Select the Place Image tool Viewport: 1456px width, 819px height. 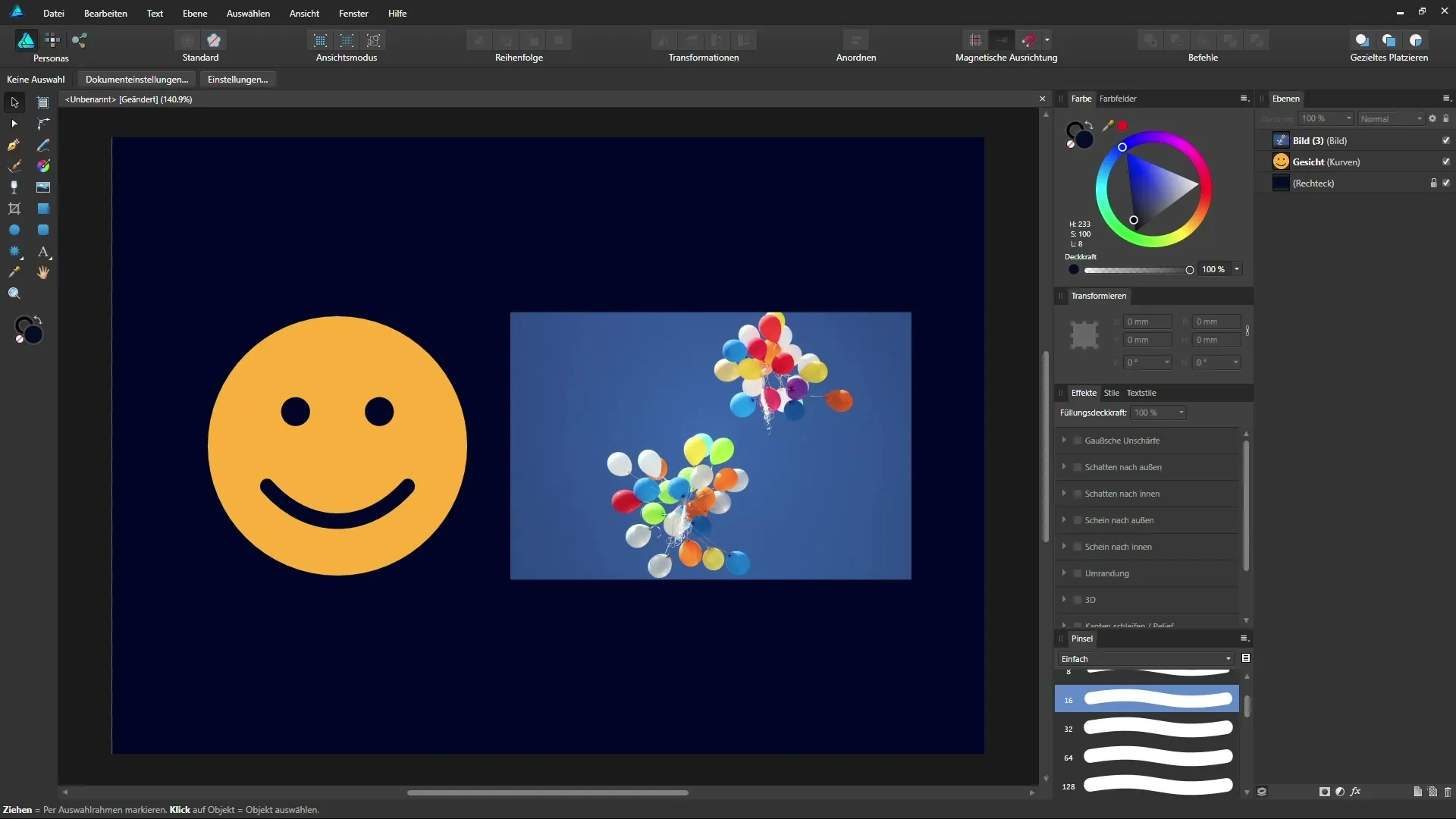(x=43, y=187)
